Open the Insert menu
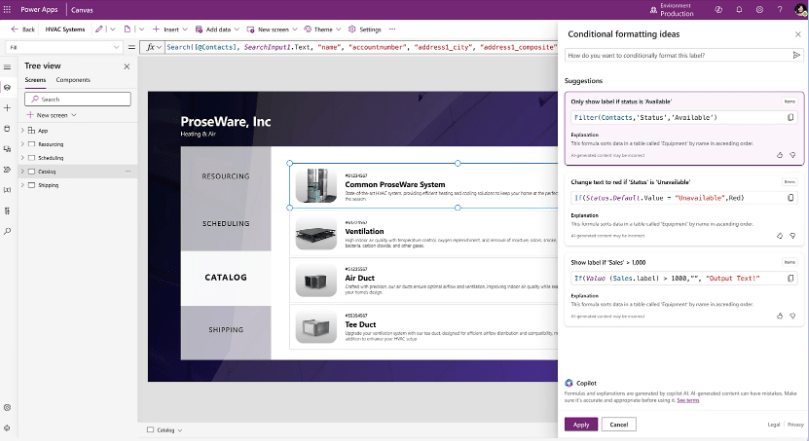This screenshot has width=809, height=441. (x=170, y=29)
